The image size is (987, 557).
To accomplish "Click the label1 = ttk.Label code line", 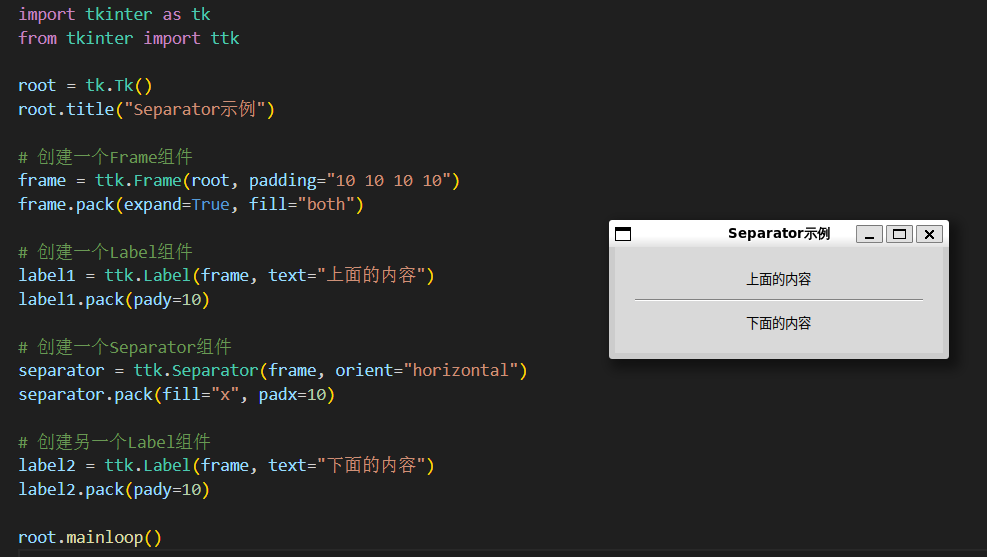I will coord(226,275).
